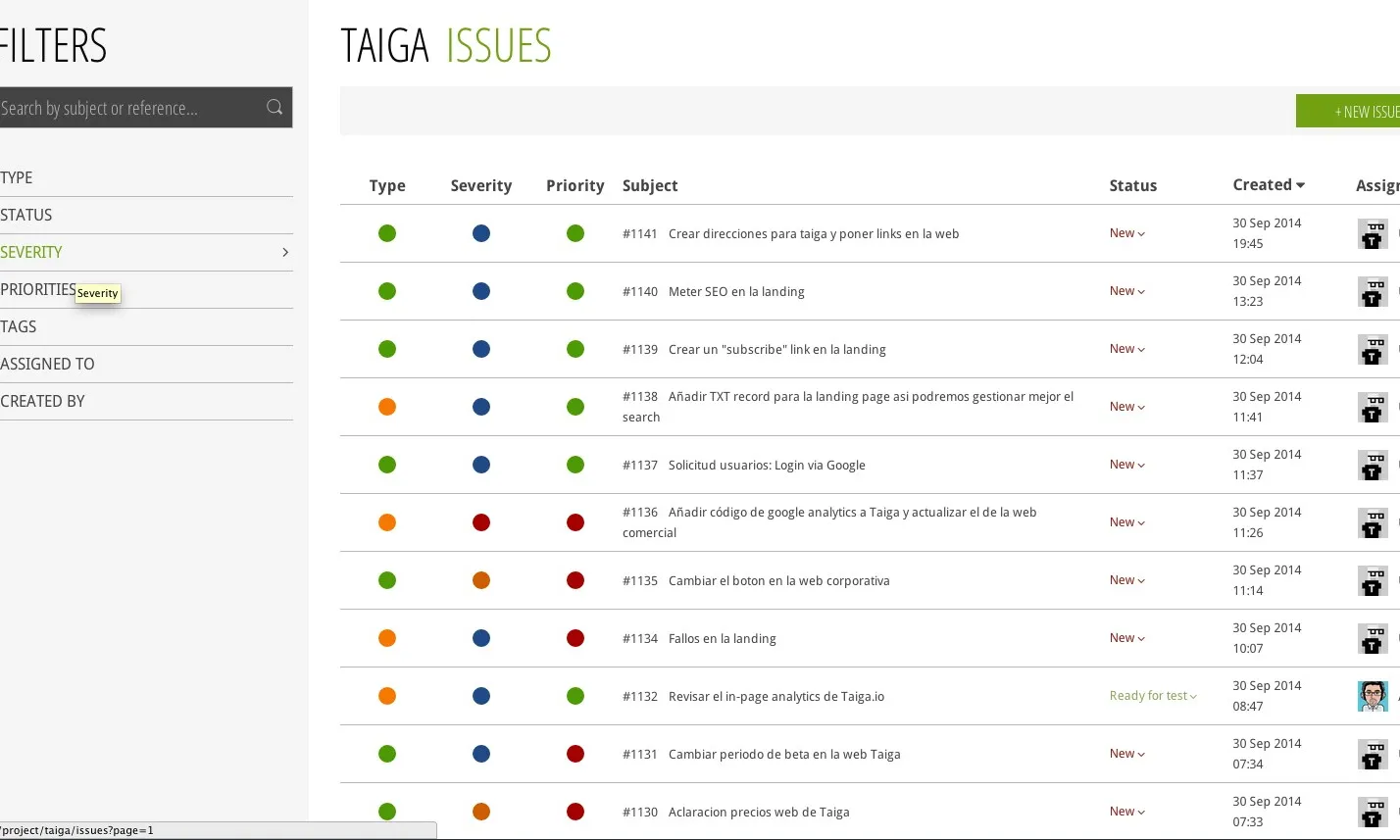Open issue Meter SEO en la landing
The height and width of the screenshot is (840, 1400).
coord(736,291)
